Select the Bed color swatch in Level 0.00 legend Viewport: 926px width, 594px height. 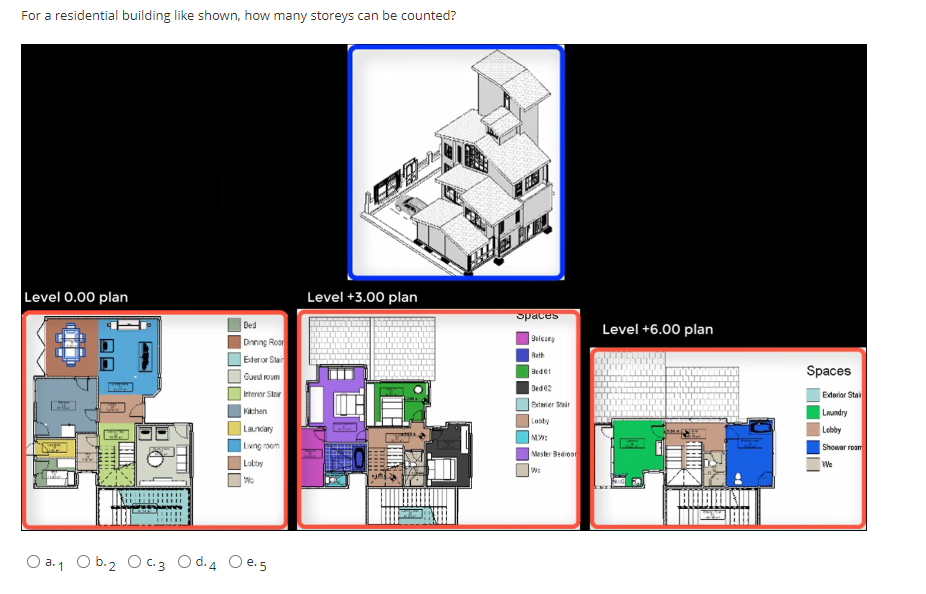coord(233,325)
